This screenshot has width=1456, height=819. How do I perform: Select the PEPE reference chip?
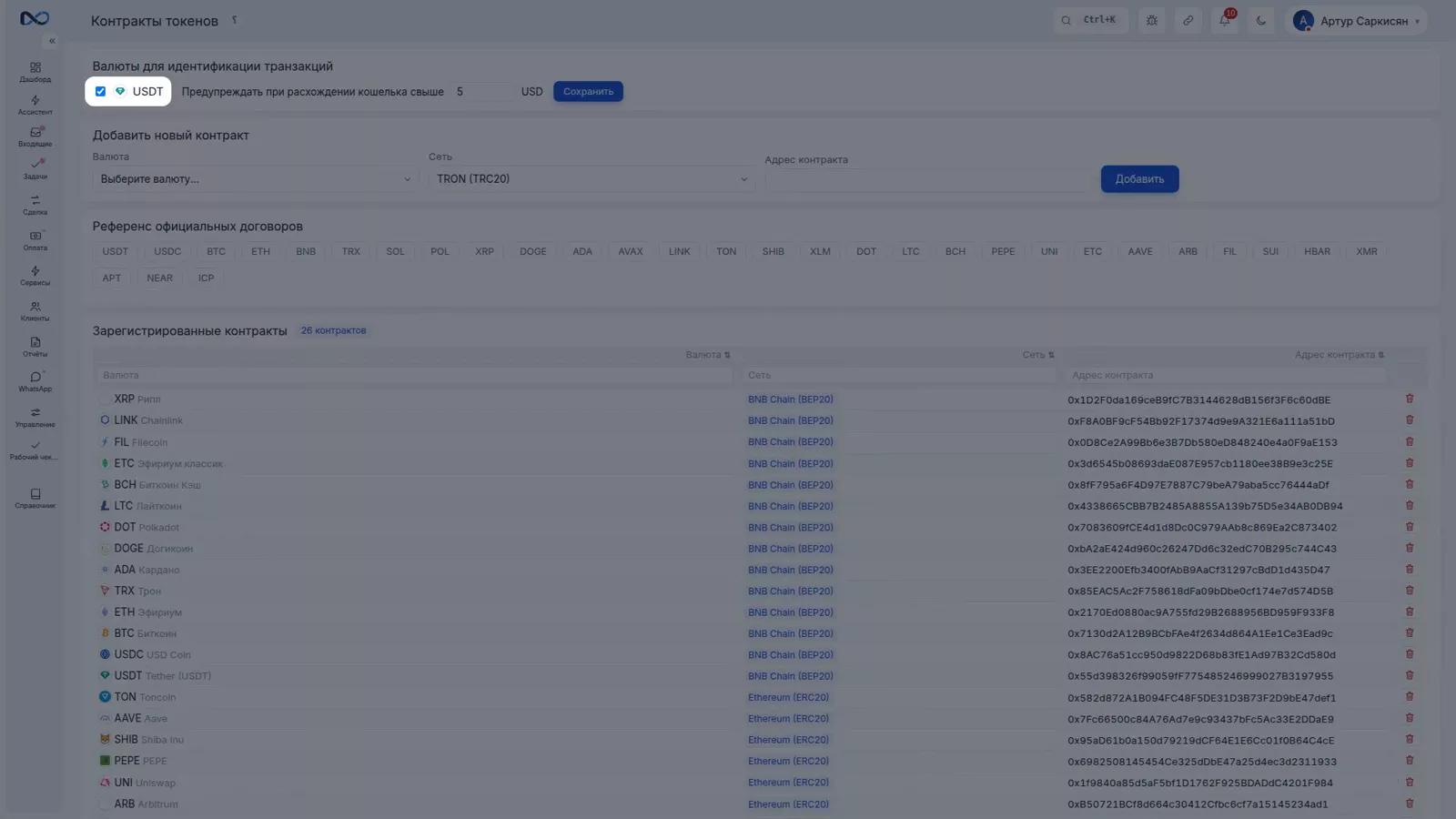click(x=1003, y=252)
